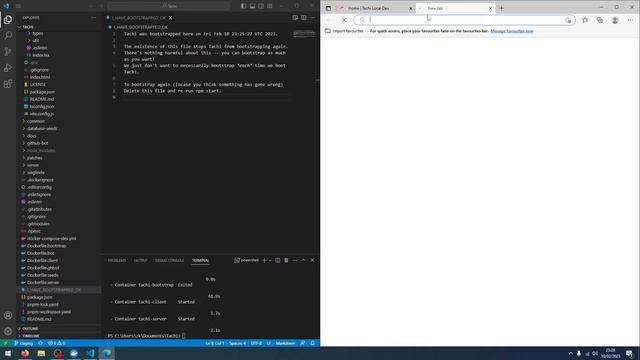This screenshot has height=360, width=640.
Task: Open Edge Settings and more ellipsis menu
Action: click(x=630, y=20)
